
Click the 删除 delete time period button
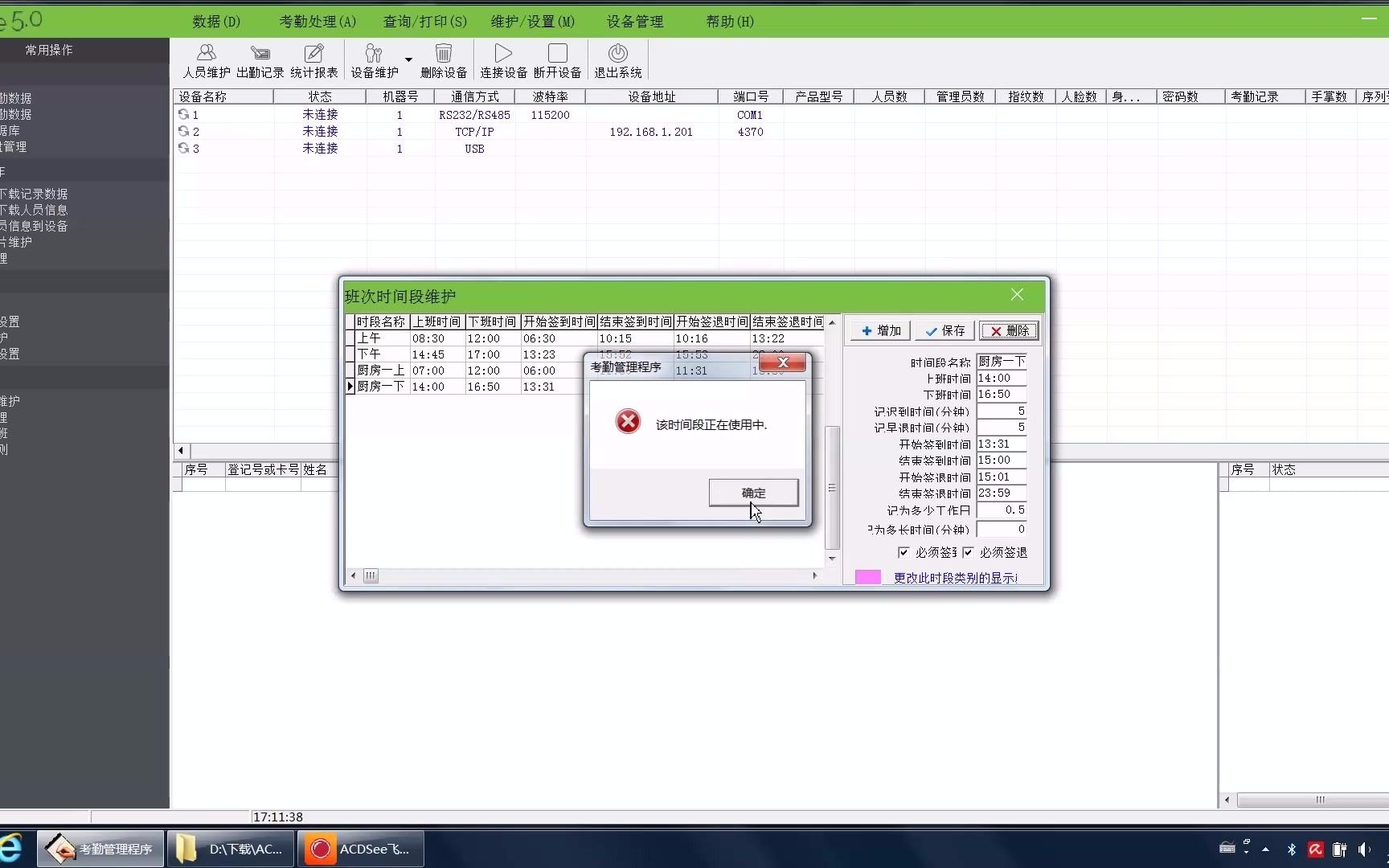click(1009, 330)
